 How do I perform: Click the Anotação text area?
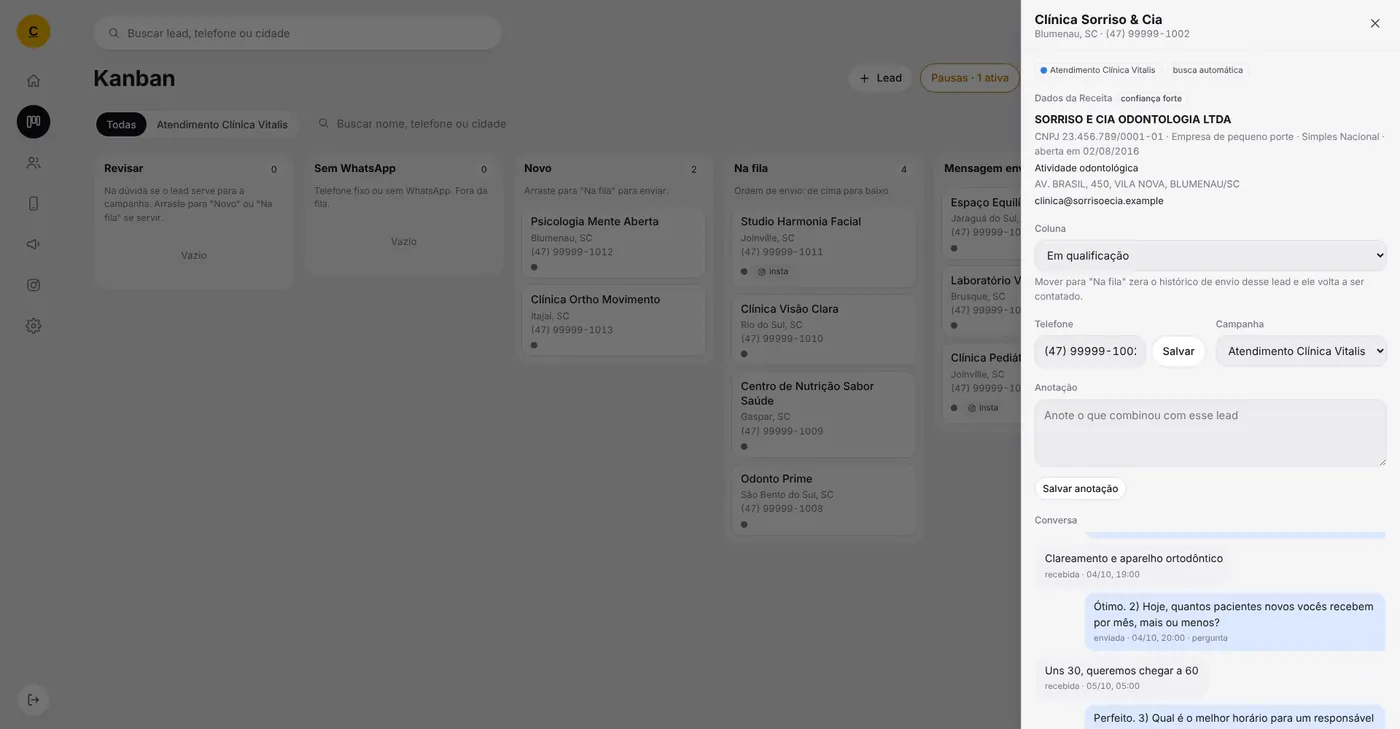(1210, 433)
